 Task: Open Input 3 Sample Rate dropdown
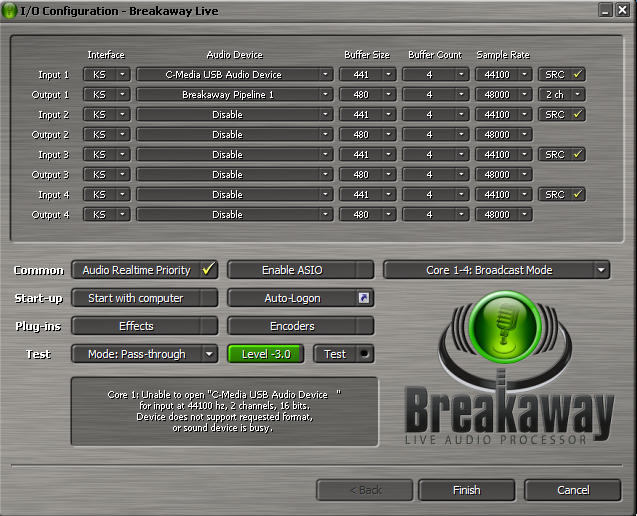504,154
